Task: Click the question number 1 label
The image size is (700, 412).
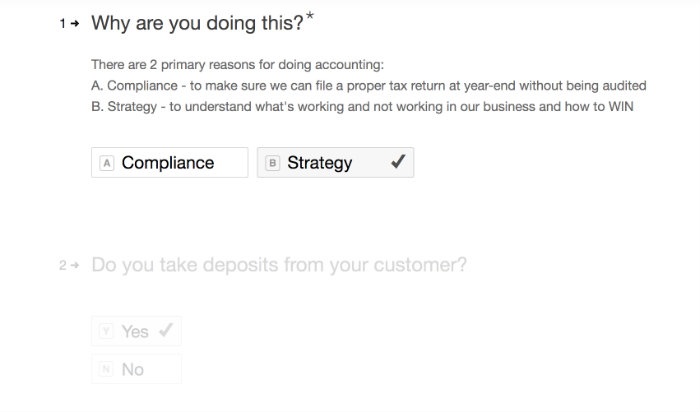Action: point(62,24)
